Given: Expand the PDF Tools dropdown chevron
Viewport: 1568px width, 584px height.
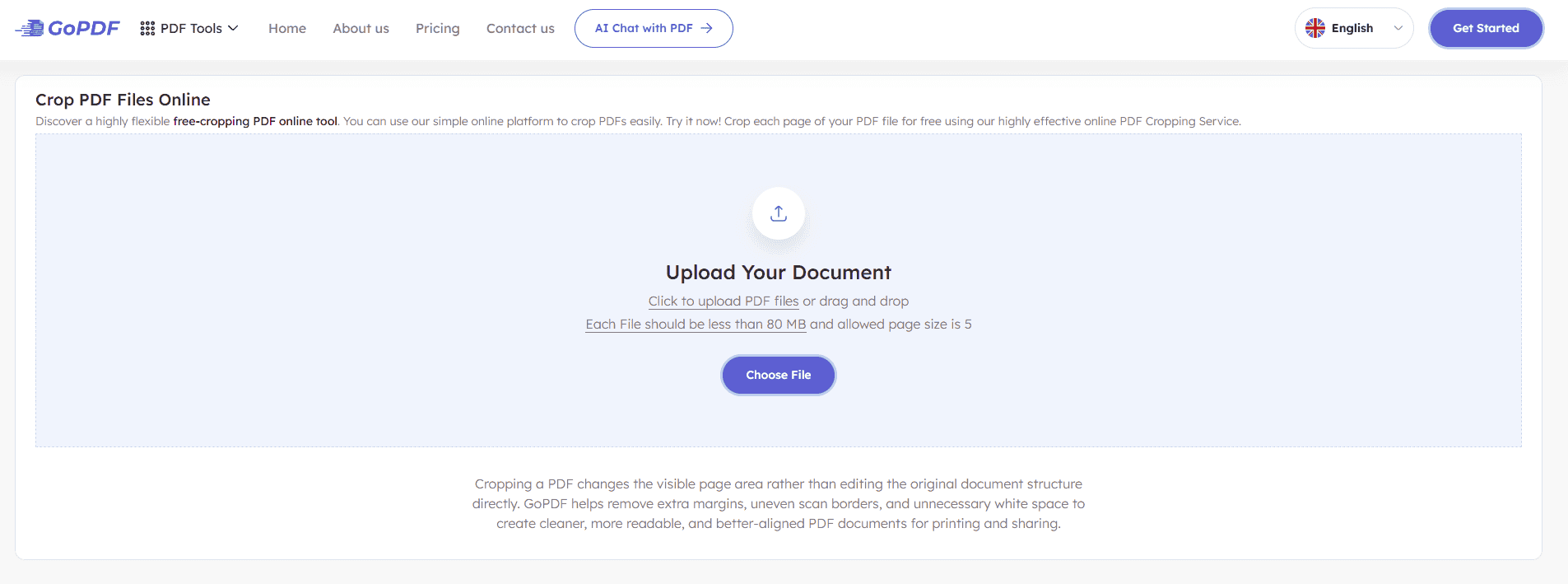Looking at the screenshot, I should (x=233, y=28).
